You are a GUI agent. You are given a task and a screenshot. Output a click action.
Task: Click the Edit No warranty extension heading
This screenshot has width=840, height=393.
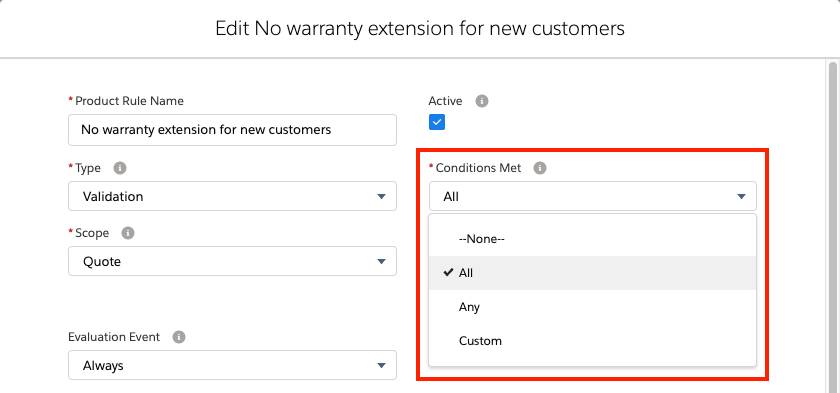click(x=420, y=28)
